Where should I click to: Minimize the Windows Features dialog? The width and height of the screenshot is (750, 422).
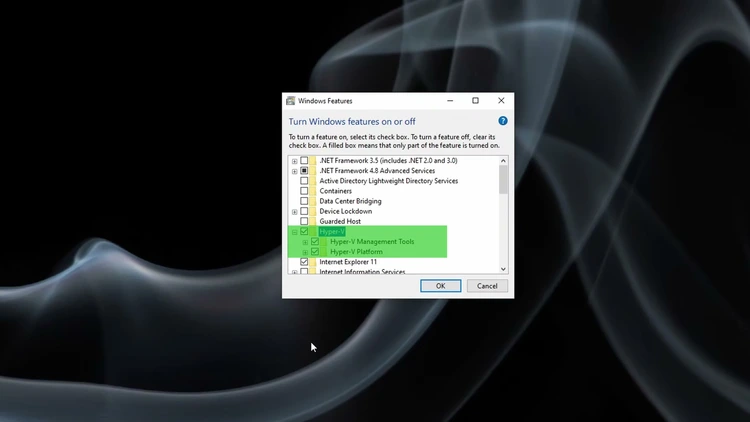click(x=450, y=100)
